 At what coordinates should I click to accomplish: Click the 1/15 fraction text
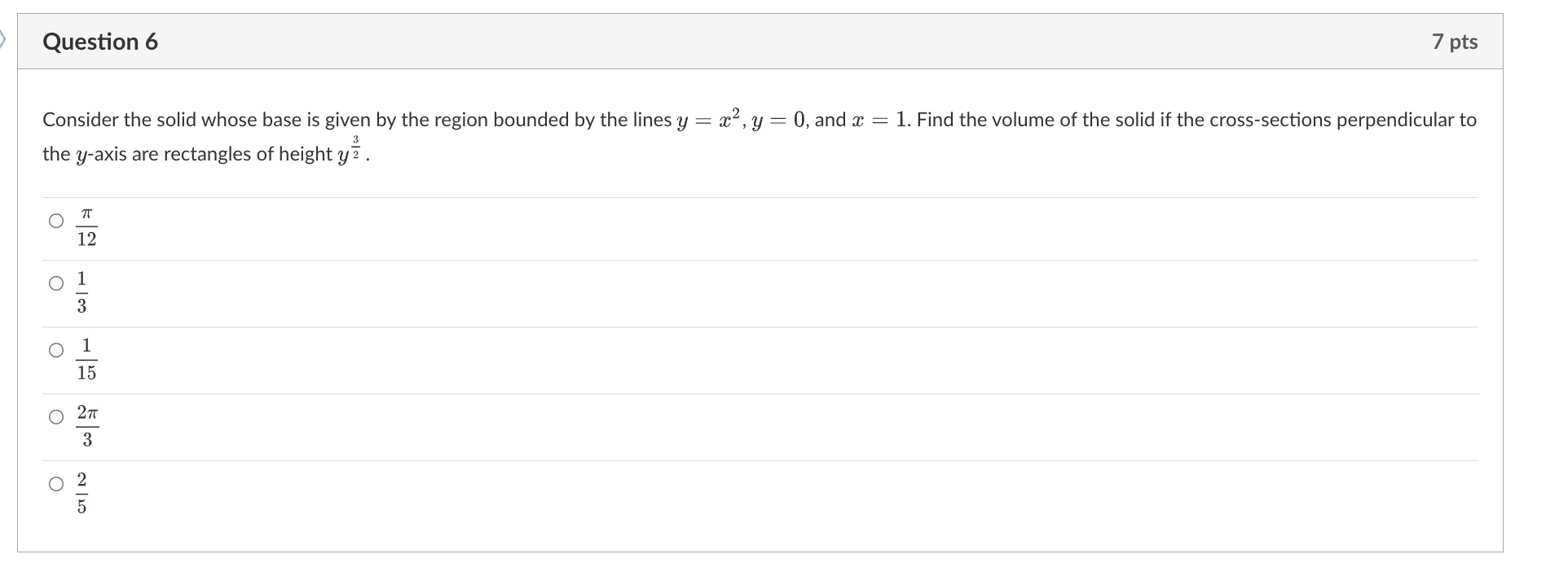[87, 360]
